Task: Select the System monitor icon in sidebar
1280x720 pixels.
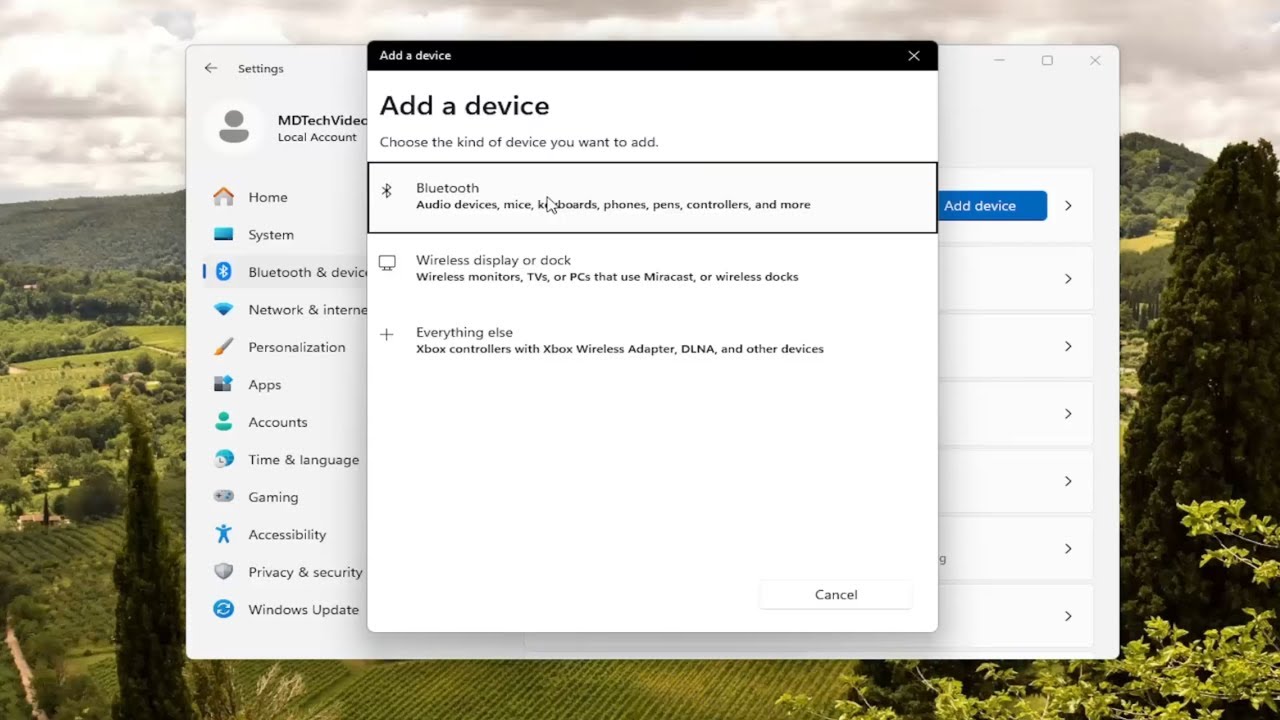Action: click(x=223, y=234)
